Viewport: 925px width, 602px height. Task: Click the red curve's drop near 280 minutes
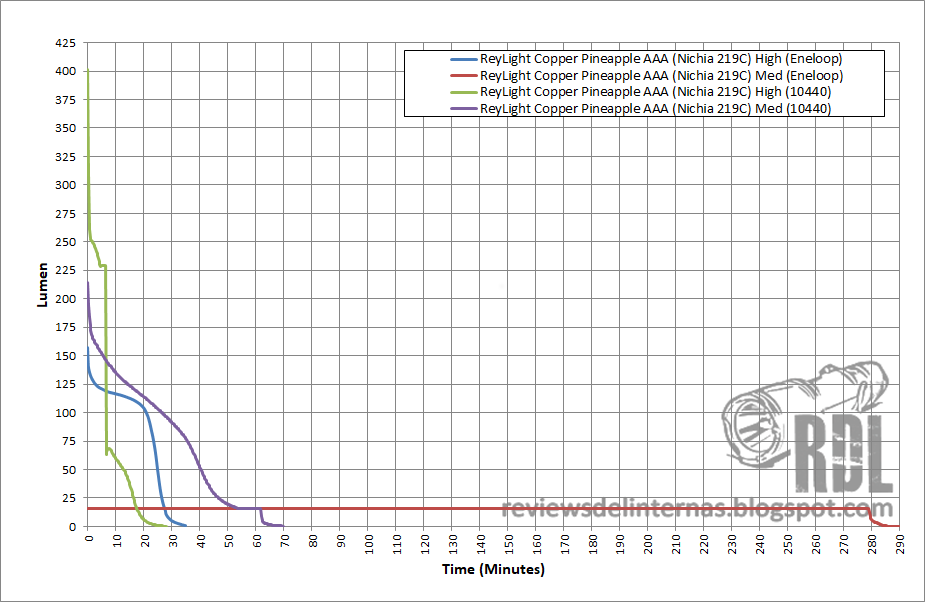pos(871,515)
